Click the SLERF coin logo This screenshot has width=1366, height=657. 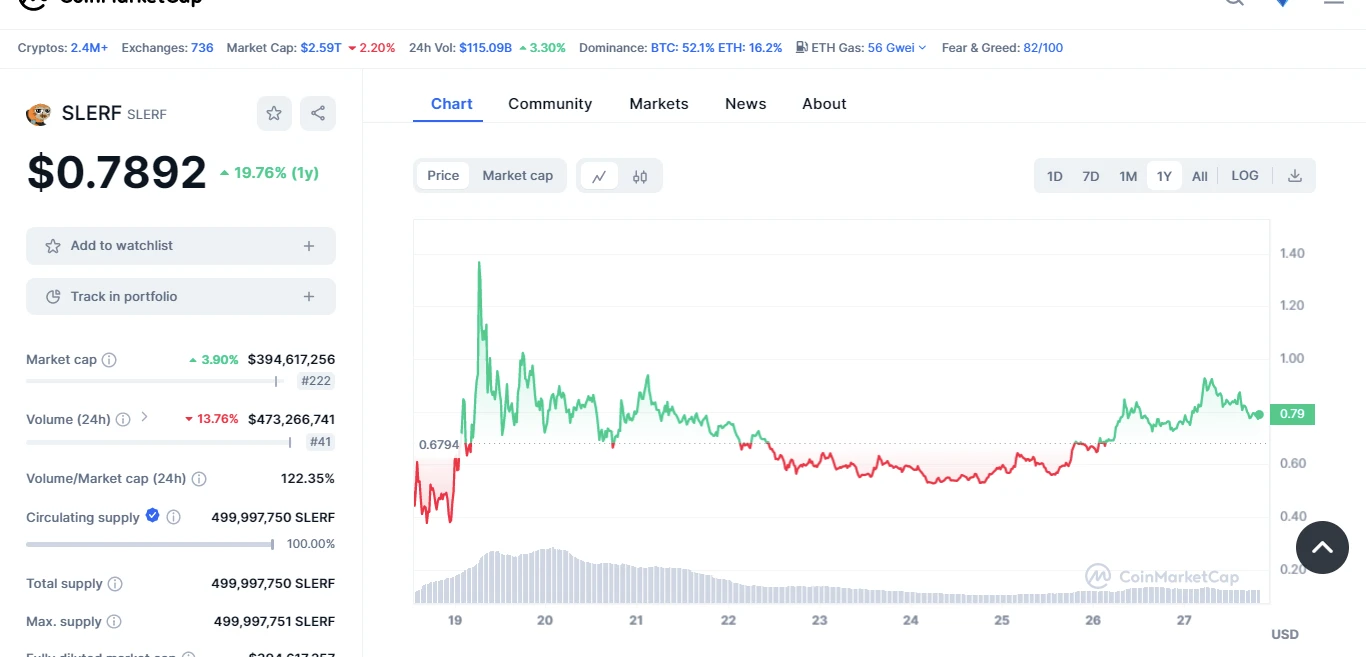(38, 114)
